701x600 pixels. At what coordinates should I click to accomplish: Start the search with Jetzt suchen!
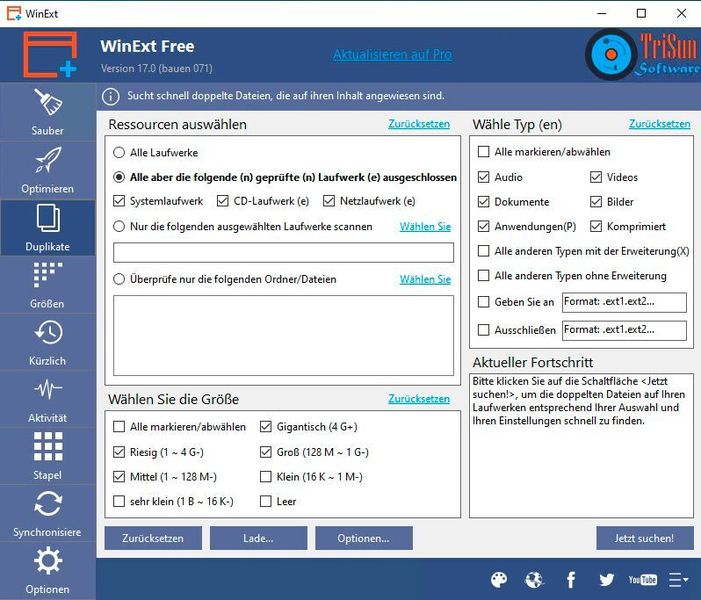tap(645, 538)
